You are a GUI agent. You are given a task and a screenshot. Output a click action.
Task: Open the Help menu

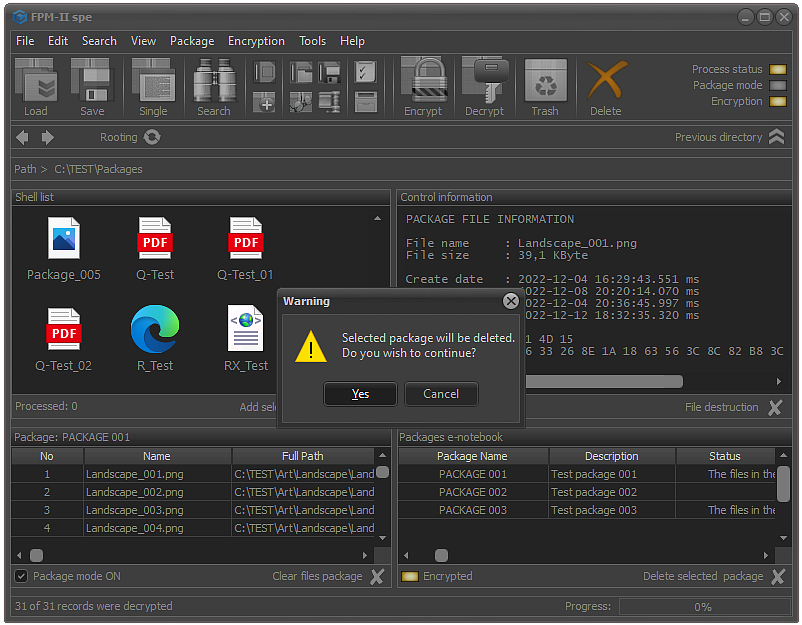pyautogui.click(x=352, y=41)
